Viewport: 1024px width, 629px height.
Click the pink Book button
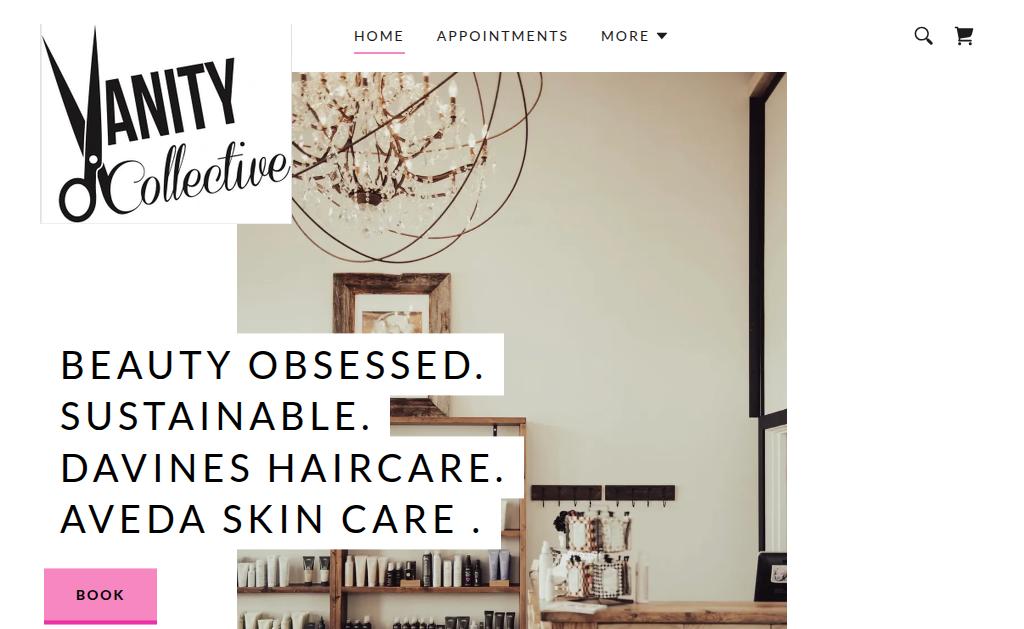(101, 596)
